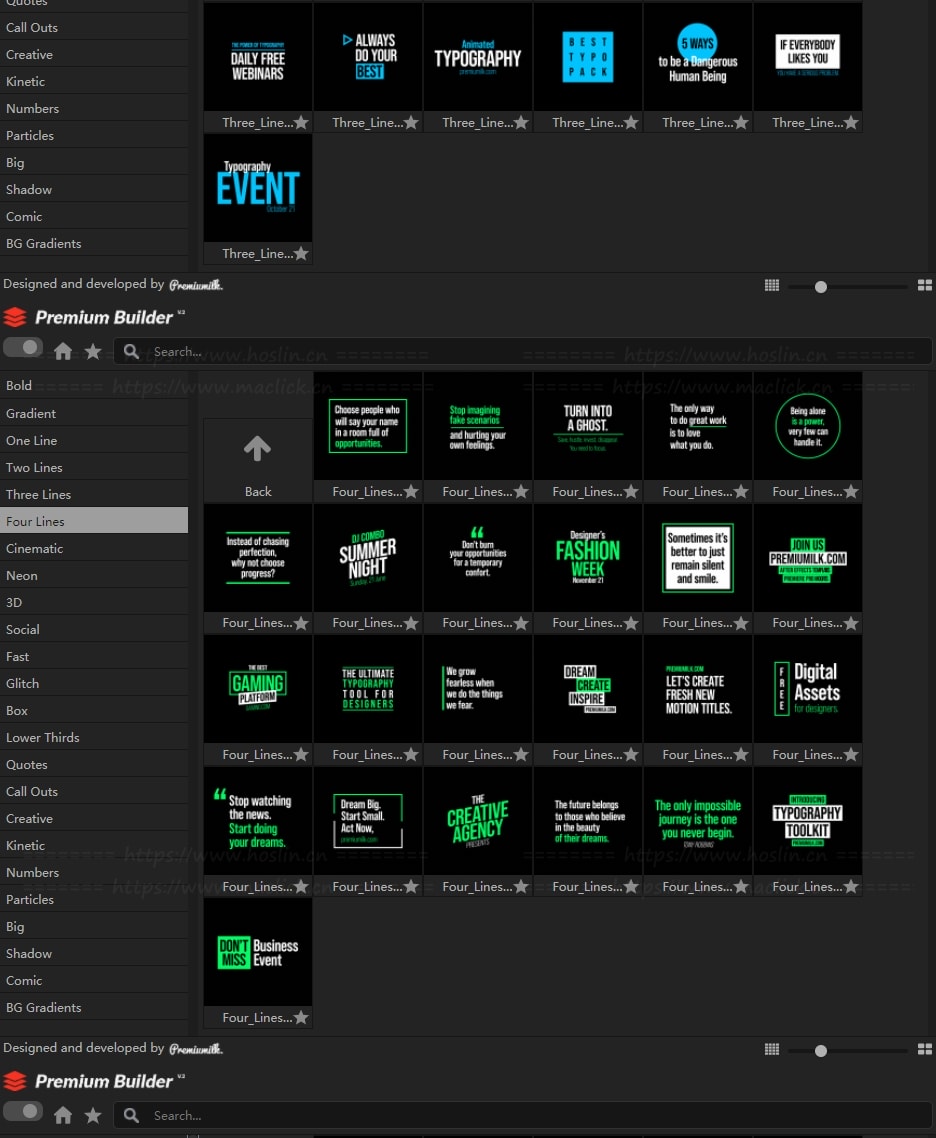The height and width of the screenshot is (1138, 936).
Task: Open the Neon category
Action: tap(94, 576)
